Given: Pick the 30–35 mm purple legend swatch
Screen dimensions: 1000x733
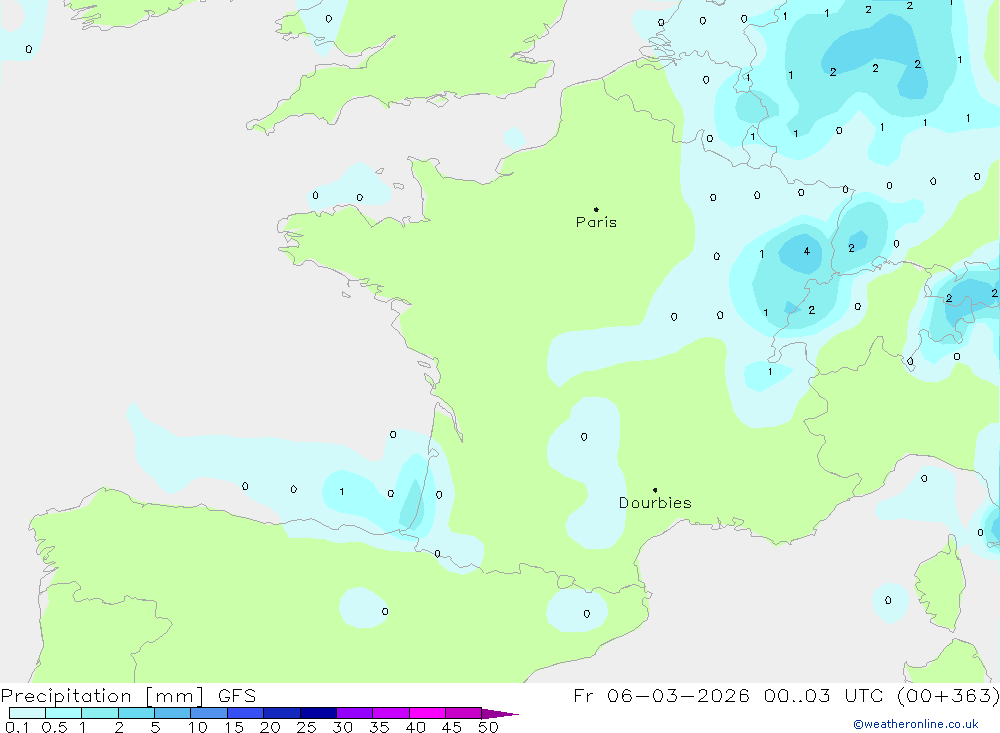Looking at the screenshot, I should (355, 713).
